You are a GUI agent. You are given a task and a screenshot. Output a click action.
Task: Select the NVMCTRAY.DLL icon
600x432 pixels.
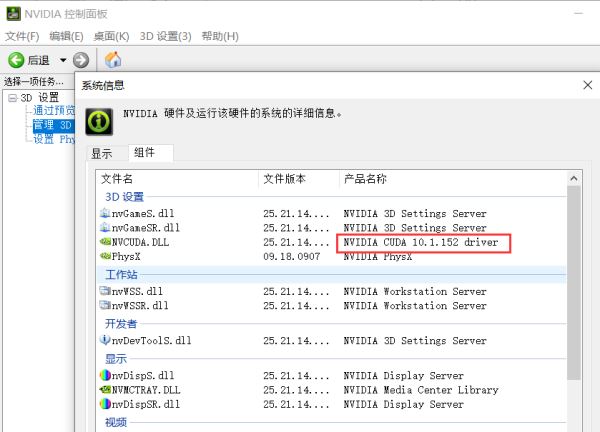[105, 390]
